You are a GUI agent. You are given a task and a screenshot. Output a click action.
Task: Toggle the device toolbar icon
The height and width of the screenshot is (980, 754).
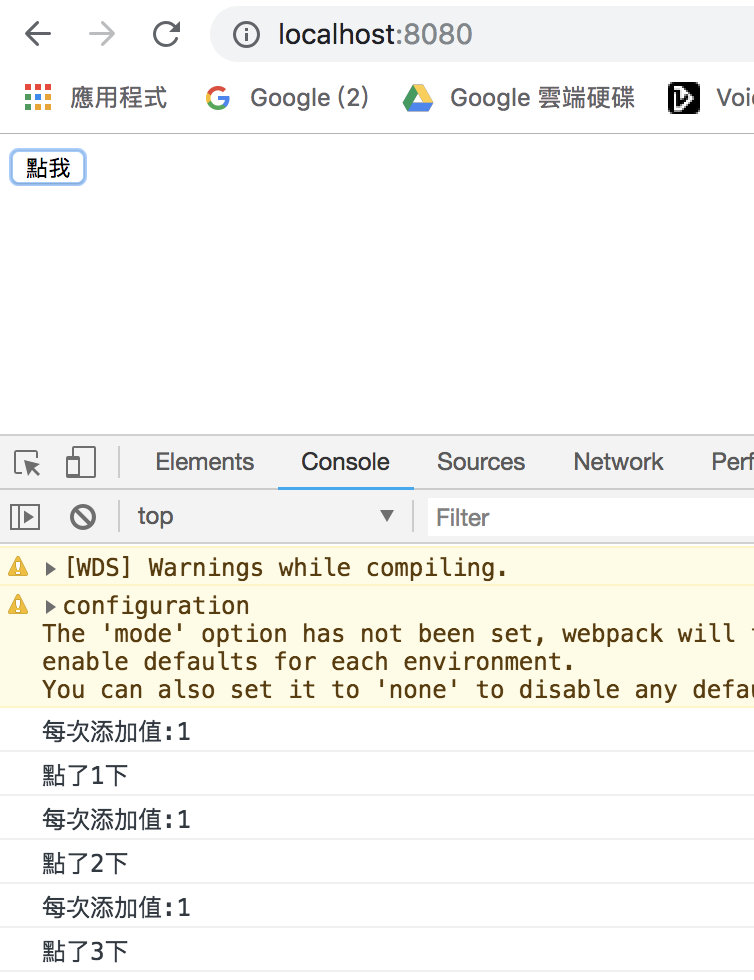[x=81, y=462]
